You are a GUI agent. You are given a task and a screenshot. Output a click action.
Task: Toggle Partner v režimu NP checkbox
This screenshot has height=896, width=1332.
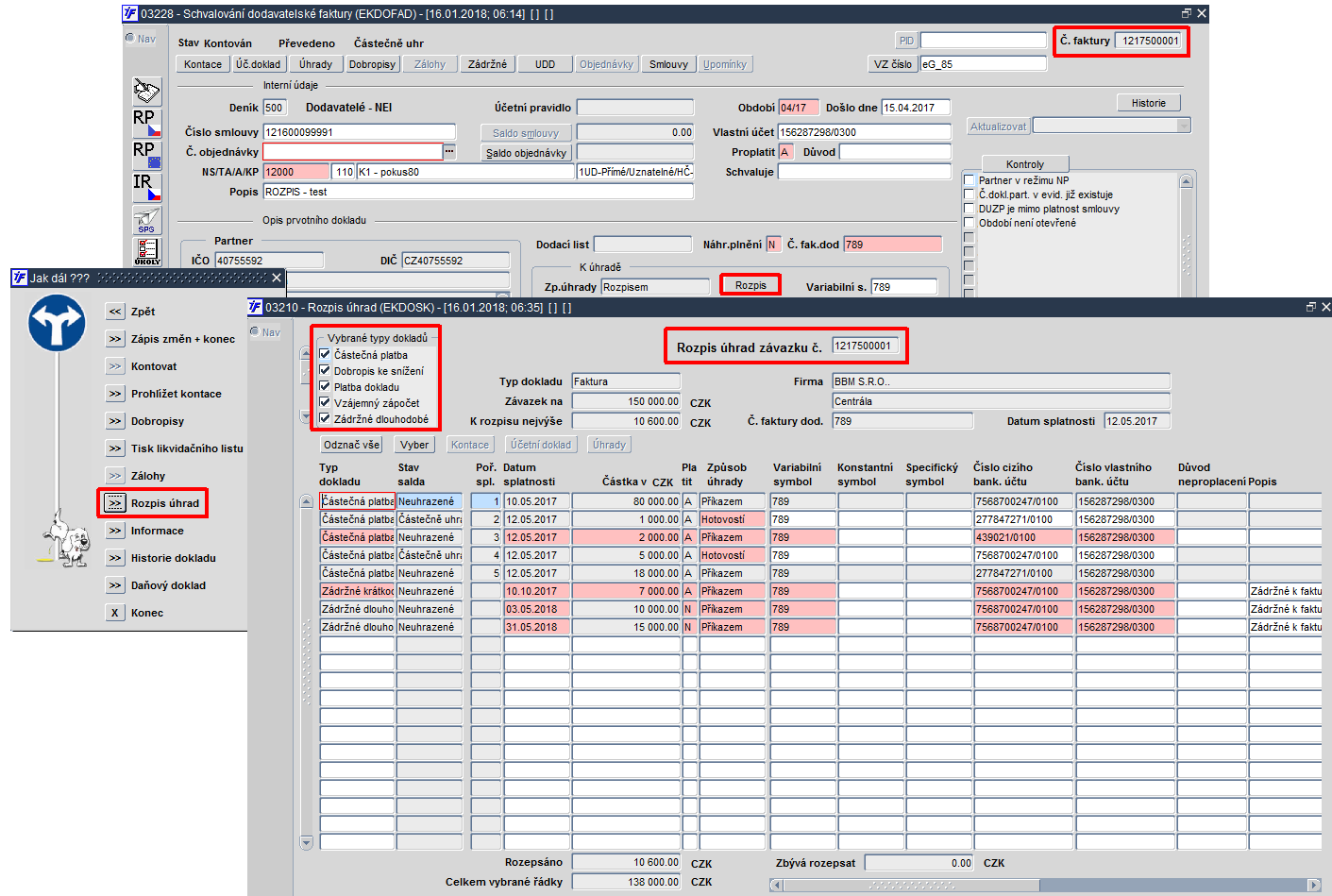(x=969, y=180)
